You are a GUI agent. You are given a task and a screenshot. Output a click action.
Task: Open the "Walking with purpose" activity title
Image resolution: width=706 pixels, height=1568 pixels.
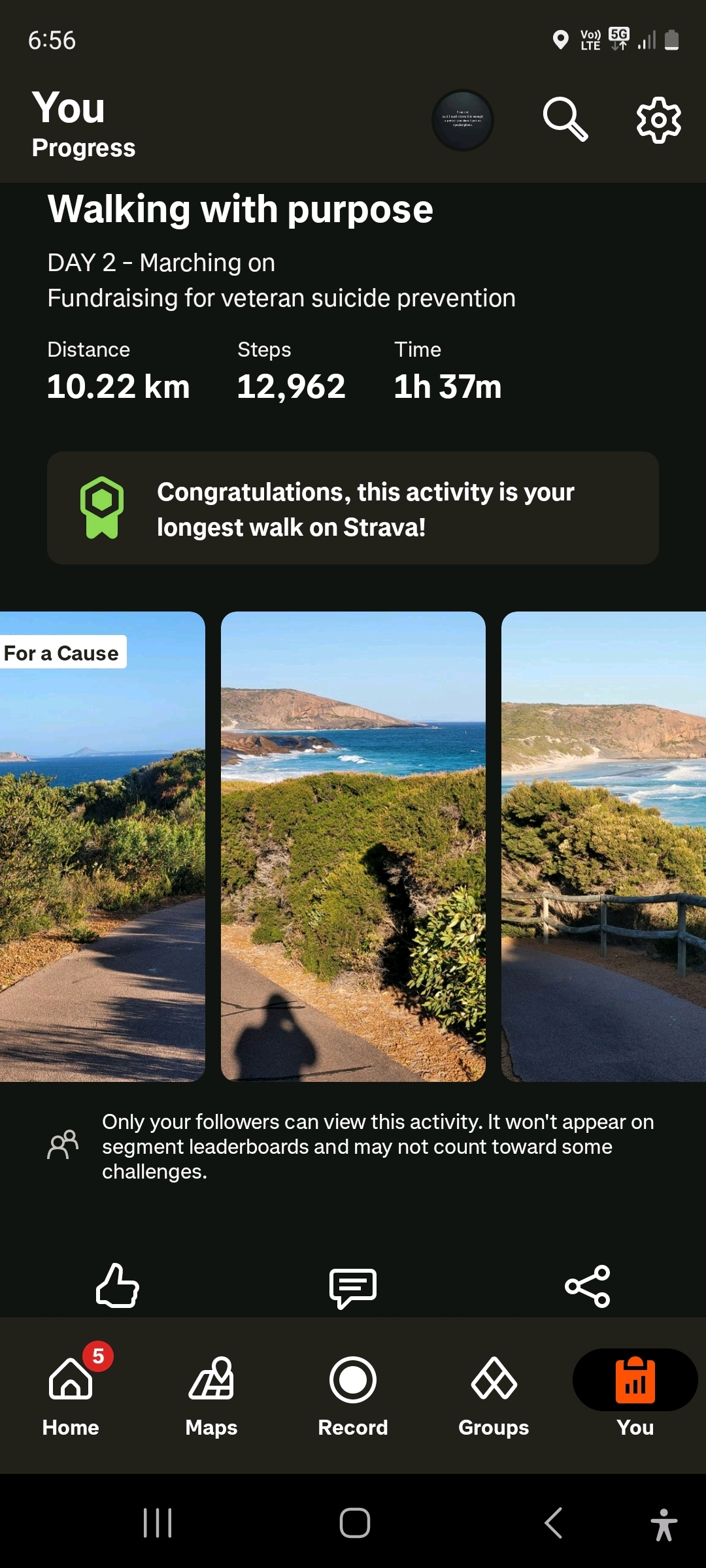coord(241,209)
